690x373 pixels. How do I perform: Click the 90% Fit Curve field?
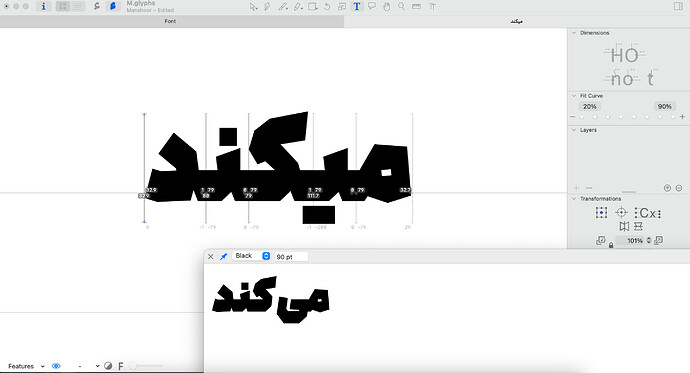[664, 106]
